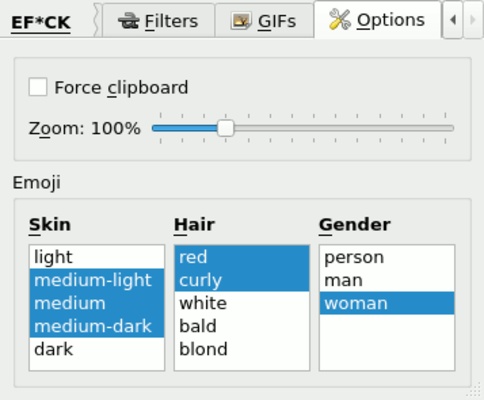Image resolution: width=484 pixels, height=400 pixels.
Task: Click the Zoom: 100% label
Action: [85, 129]
